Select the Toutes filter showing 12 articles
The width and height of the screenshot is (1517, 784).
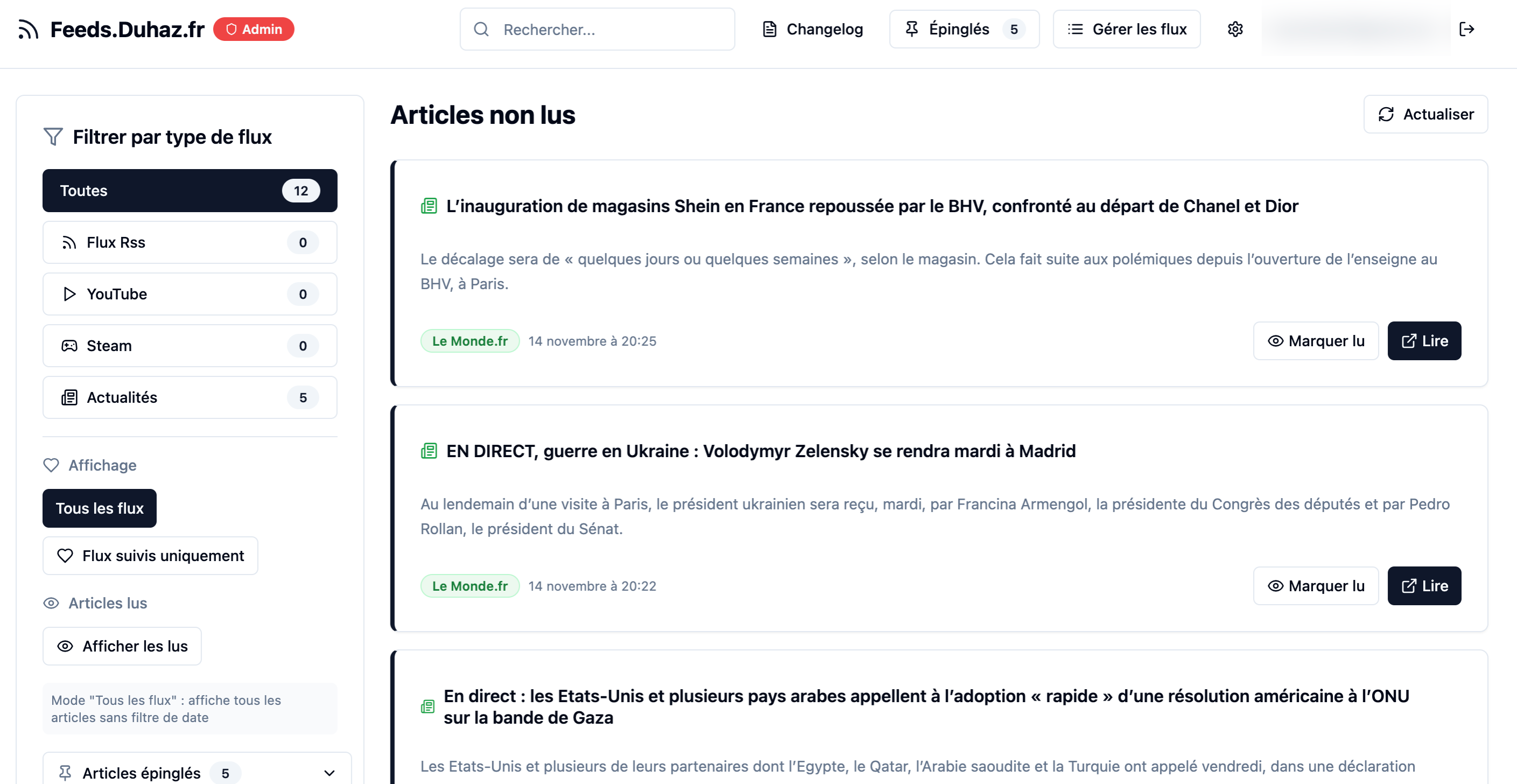tap(189, 190)
